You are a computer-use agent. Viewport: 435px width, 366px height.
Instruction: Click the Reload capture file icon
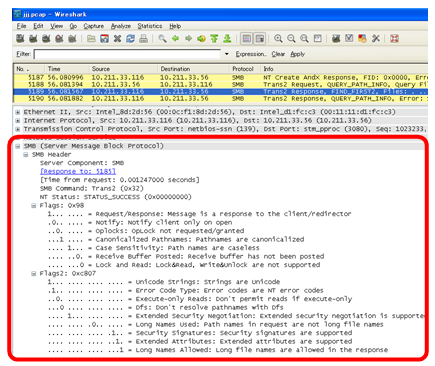(130, 39)
